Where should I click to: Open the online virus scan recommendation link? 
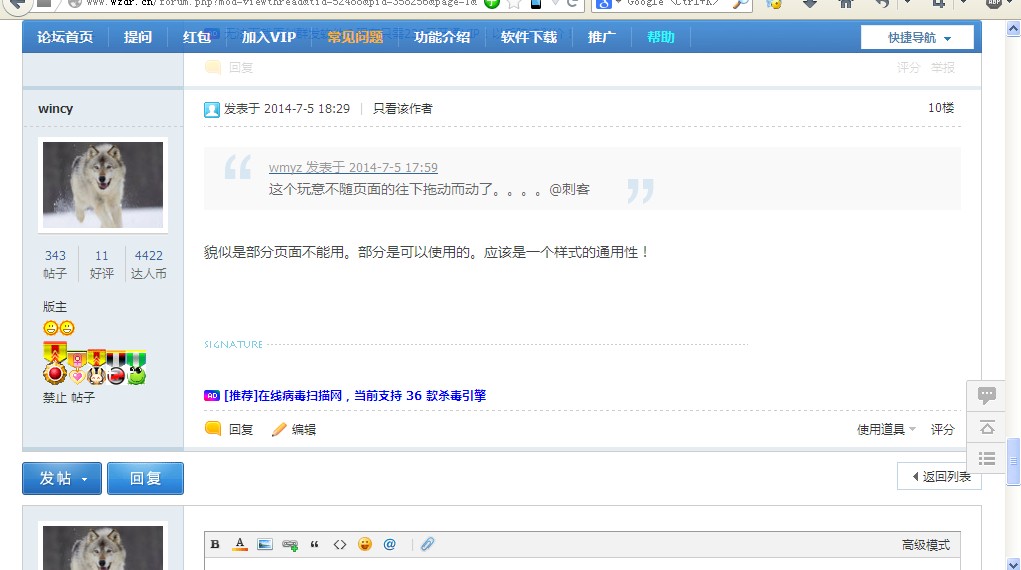pyautogui.click(x=355, y=395)
